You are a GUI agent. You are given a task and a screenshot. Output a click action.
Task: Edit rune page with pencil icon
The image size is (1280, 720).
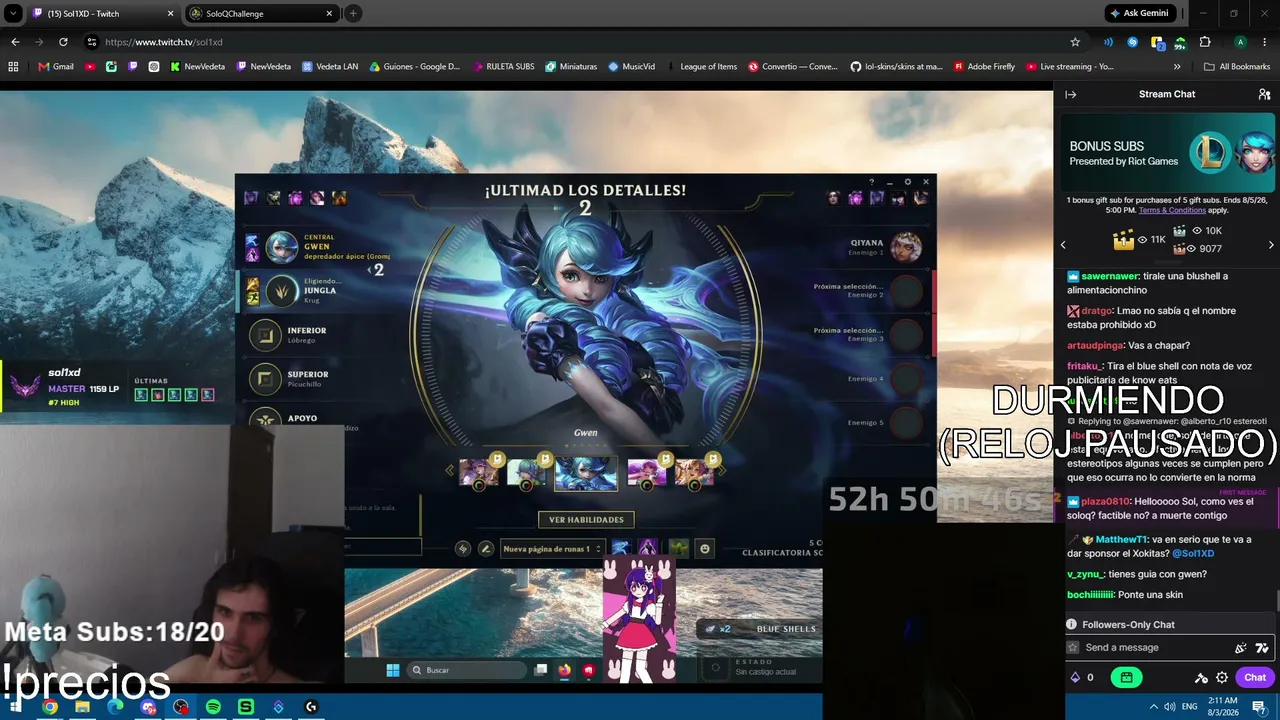click(x=486, y=548)
